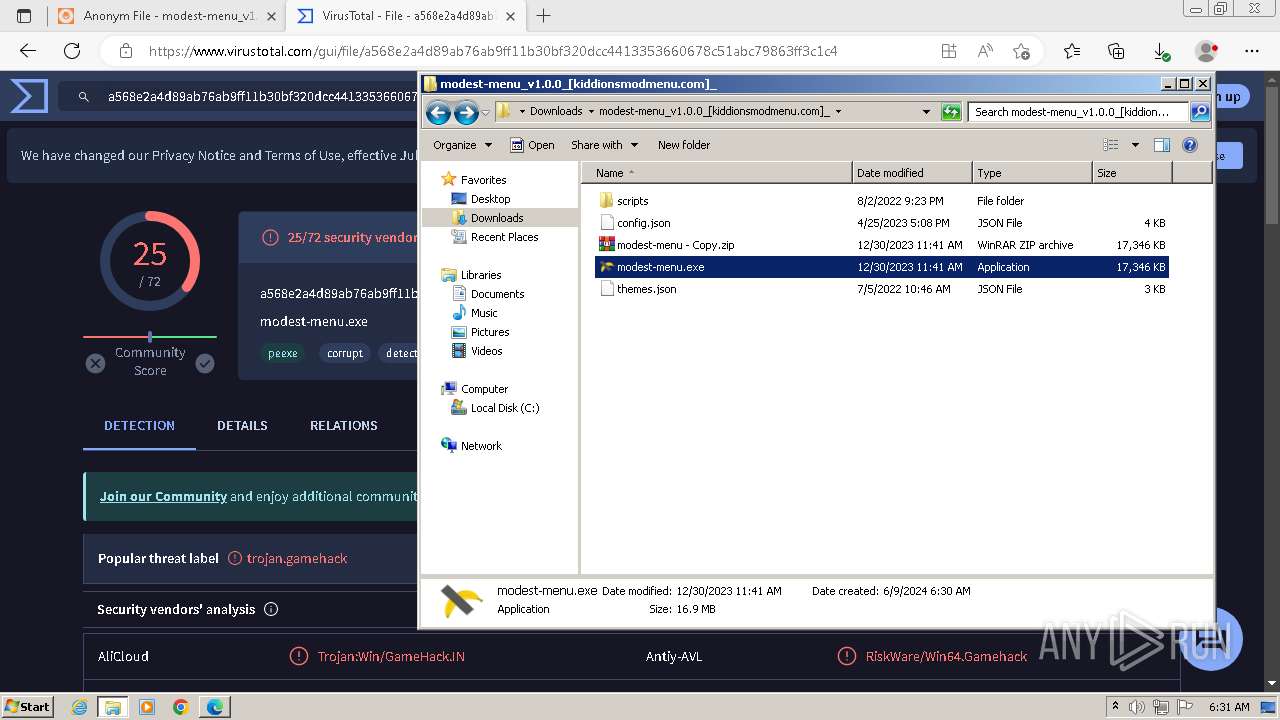Select modest-menu - Copy.zip archive
Viewport: 1280px width, 720px height.
click(x=675, y=245)
